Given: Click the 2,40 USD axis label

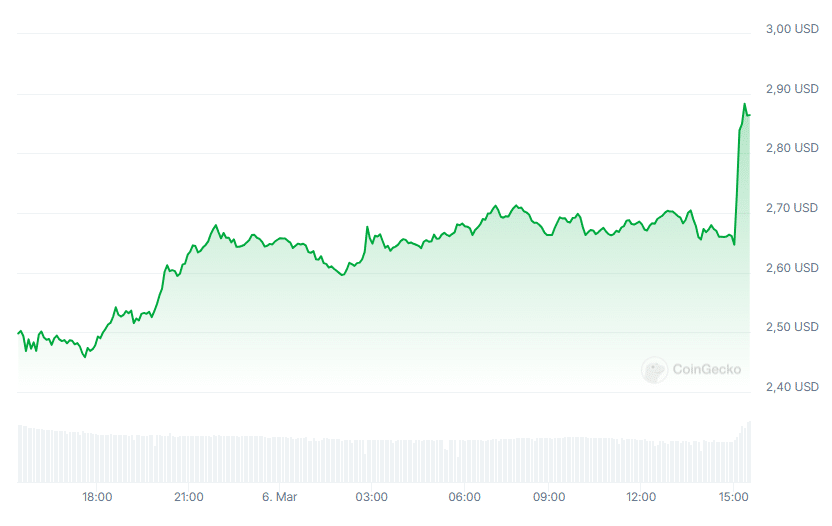Looking at the screenshot, I should [792, 387].
